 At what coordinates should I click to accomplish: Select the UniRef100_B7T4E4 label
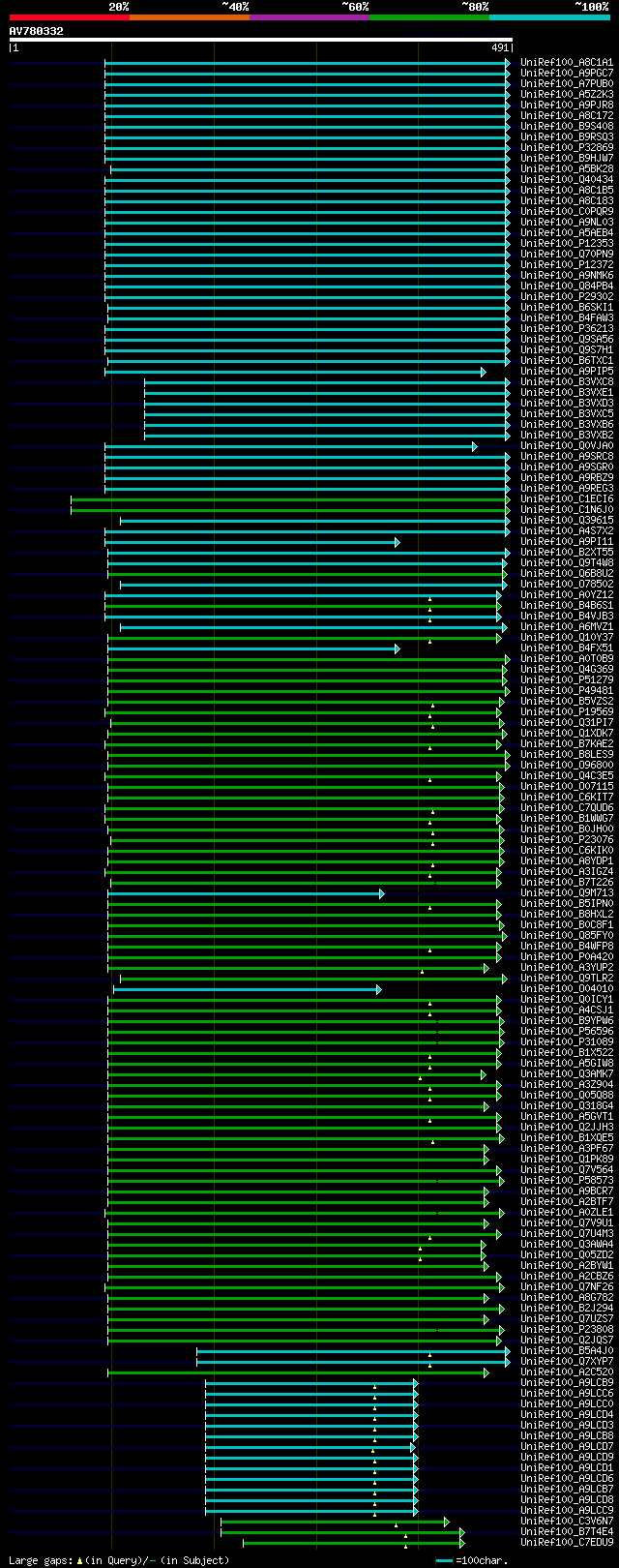[x=567, y=1532]
